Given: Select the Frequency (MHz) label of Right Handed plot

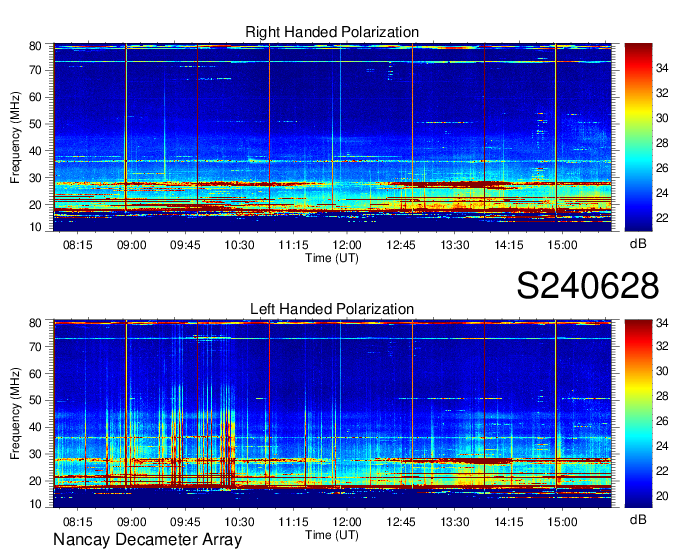Looking at the screenshot, I should (x=15, y=137).
